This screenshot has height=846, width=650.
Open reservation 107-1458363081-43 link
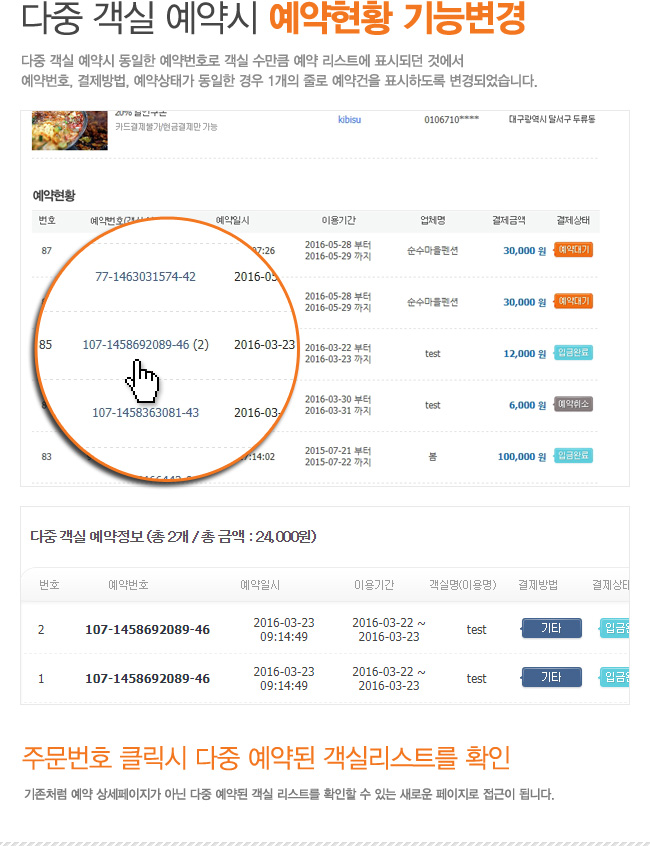145,413
